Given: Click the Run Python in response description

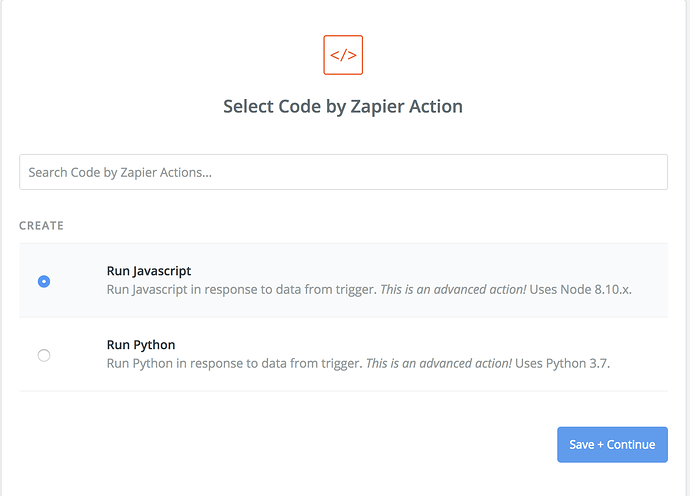Looking at the screenshot, I should (235, 364).
